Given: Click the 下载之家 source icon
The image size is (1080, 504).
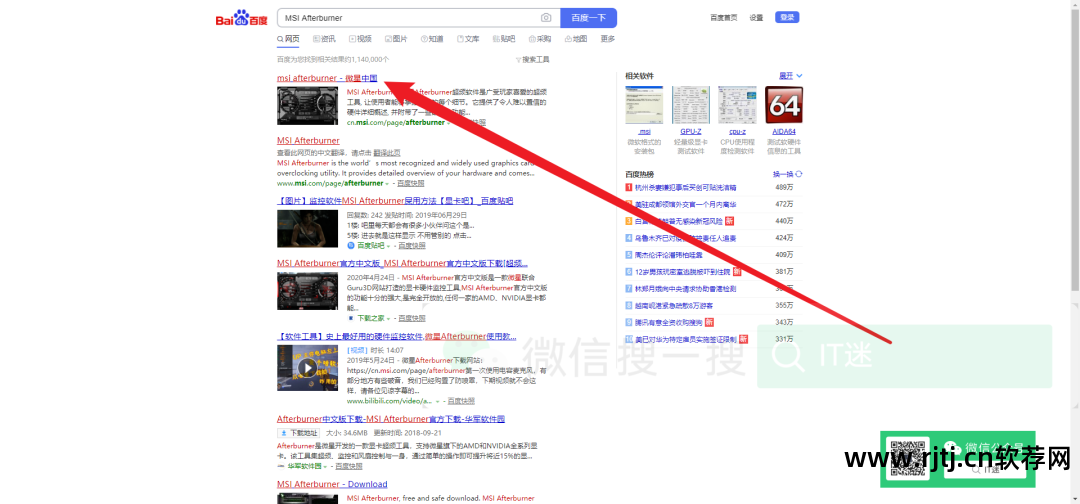Looking at the screenshot, I should (x=351, y=319).
